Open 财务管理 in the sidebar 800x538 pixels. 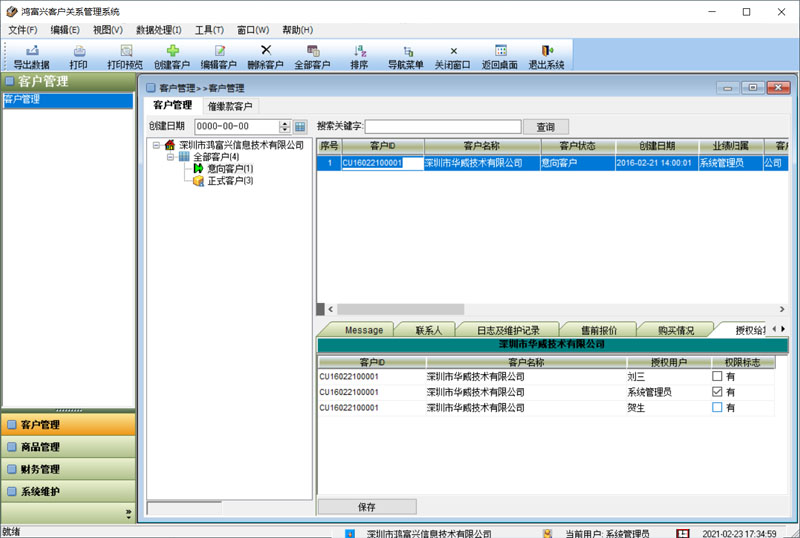coord(68,469)
